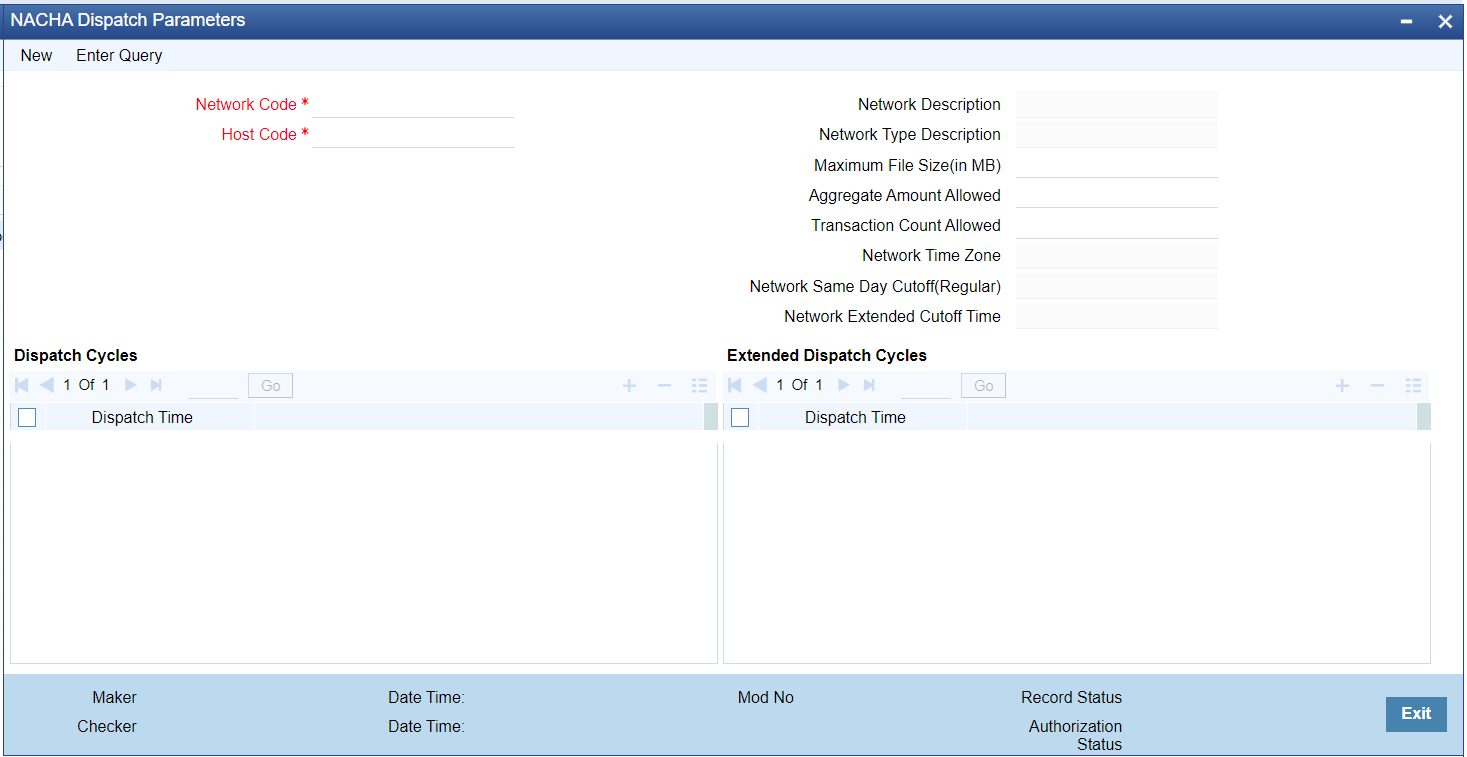Viewport: 1467px width, 757px height.
Task: Go to previous page in Dispatch Cycles
Action: pos(46,385)
